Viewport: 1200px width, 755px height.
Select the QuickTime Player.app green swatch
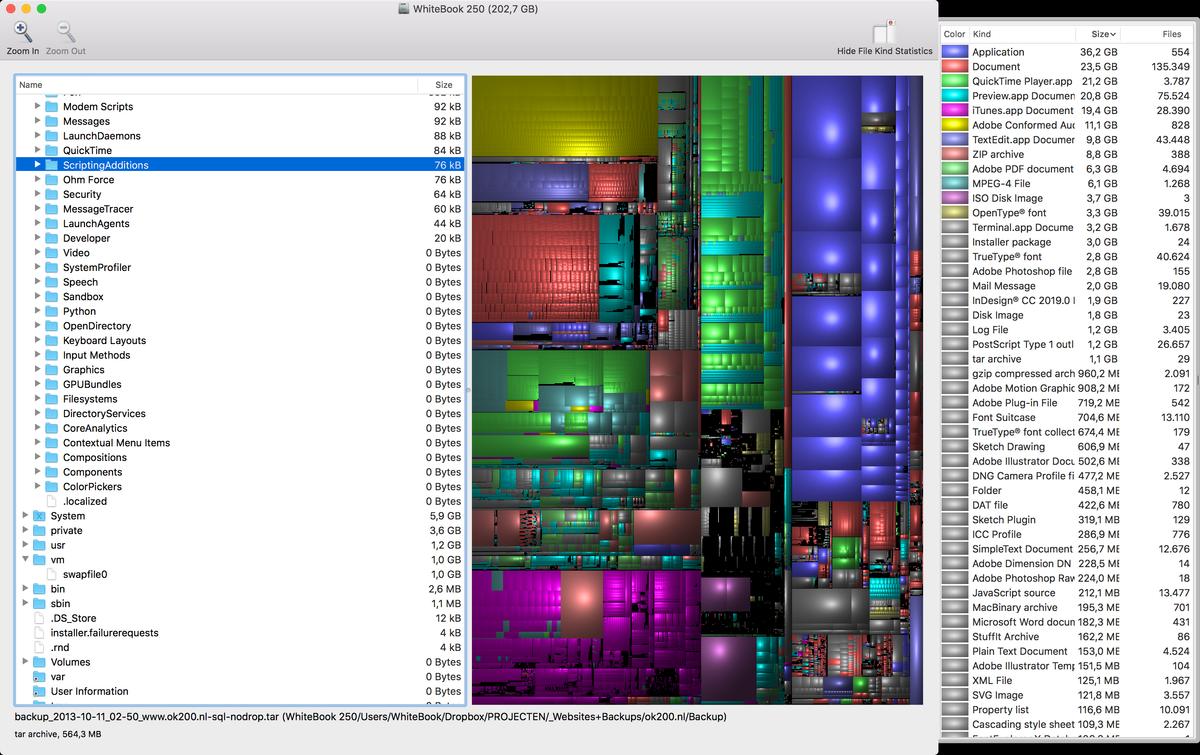(x=954, y=81)
